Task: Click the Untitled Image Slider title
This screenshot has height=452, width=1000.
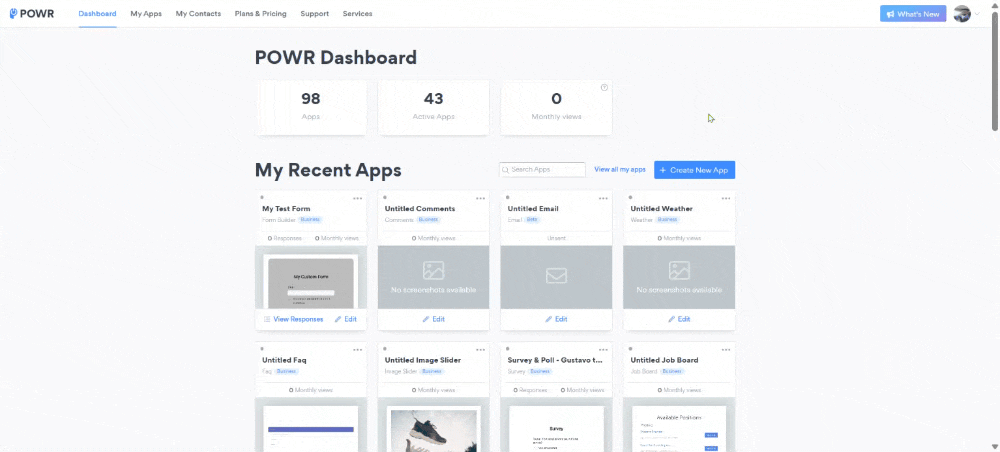Action: click(423, 360)
